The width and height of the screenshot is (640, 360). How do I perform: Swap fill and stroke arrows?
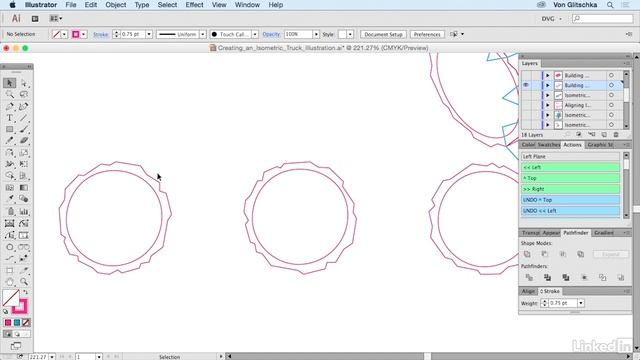click(25, 292)
